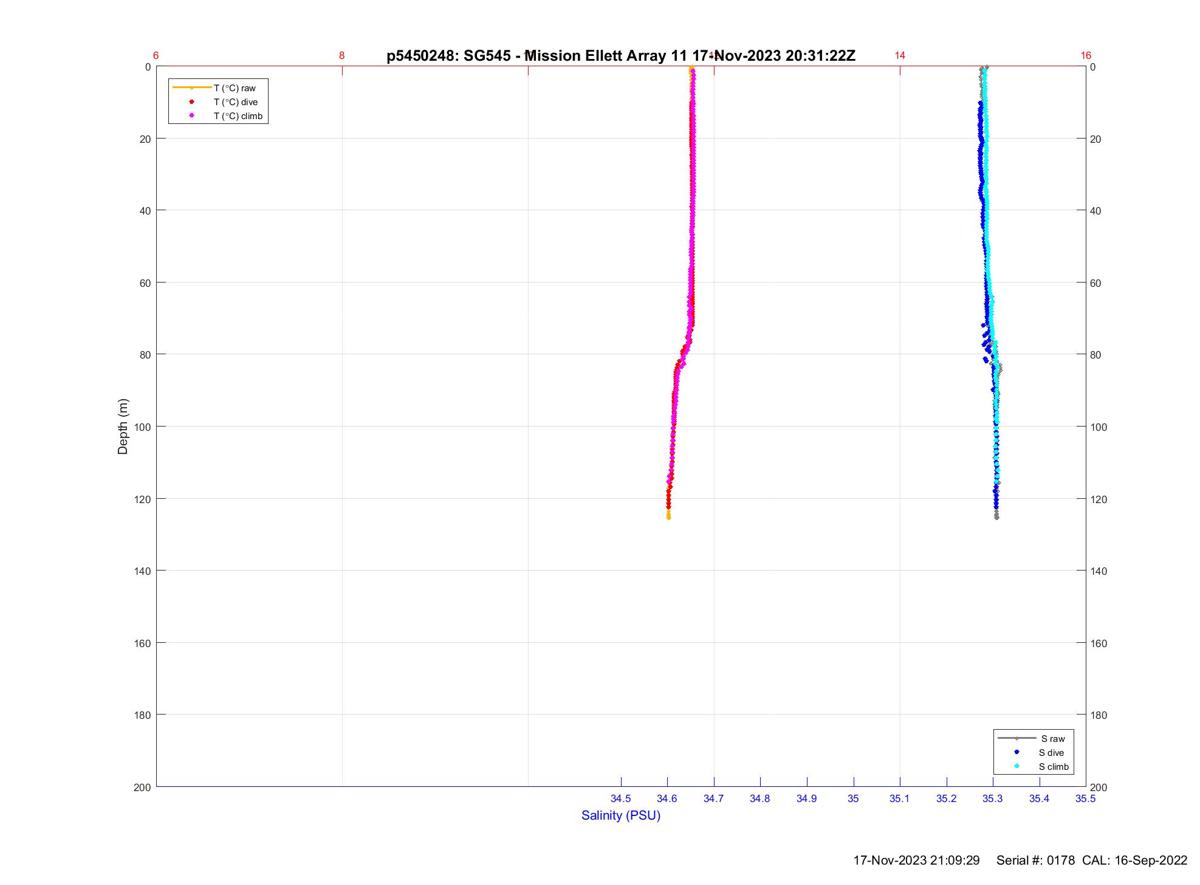Click the timestamp 17-Nov-2023 21:09:29
This screenshot has height=885, width=1200.
(916, 860)
